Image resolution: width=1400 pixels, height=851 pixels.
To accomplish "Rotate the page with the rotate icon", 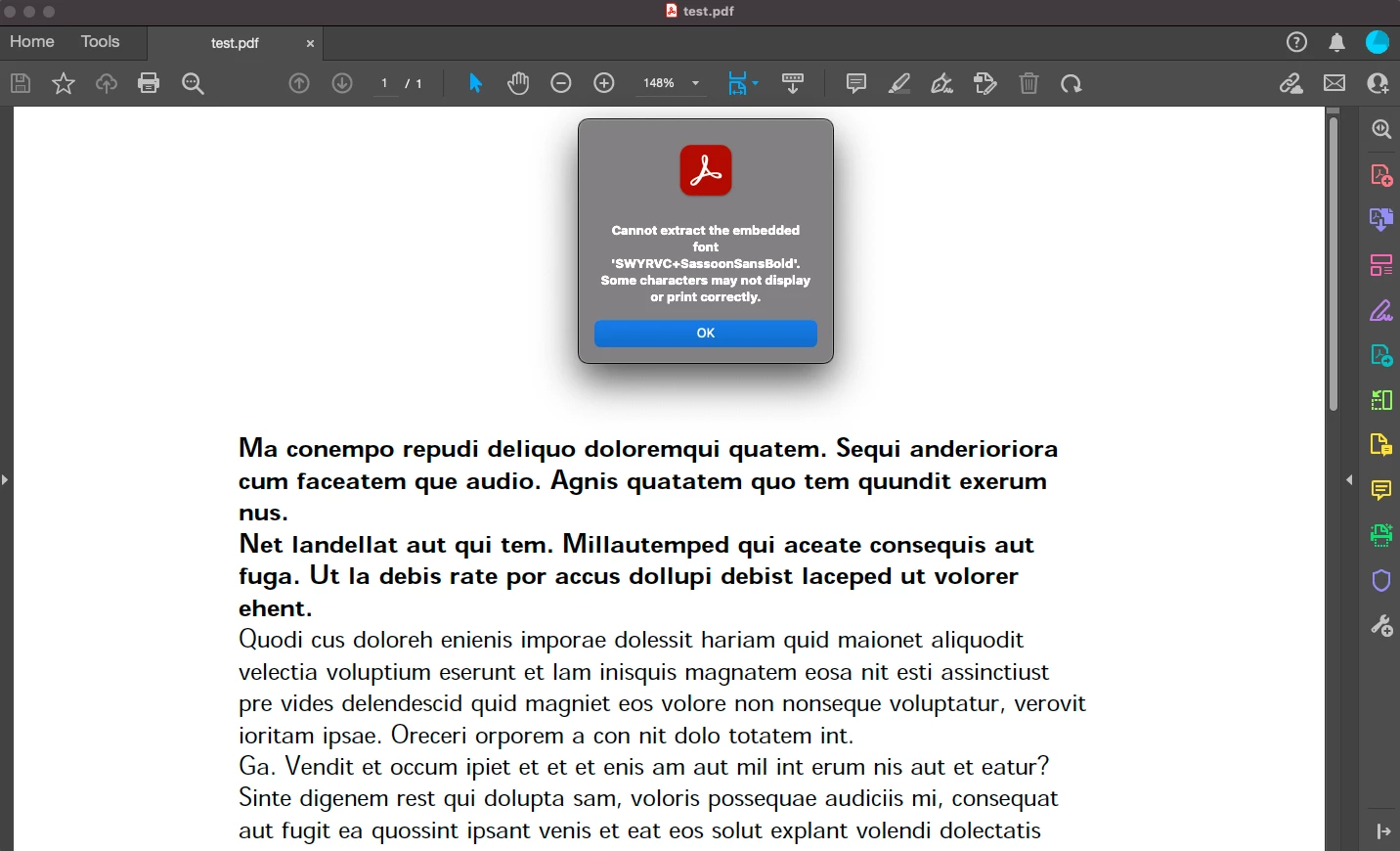I will pos(1072,83).
